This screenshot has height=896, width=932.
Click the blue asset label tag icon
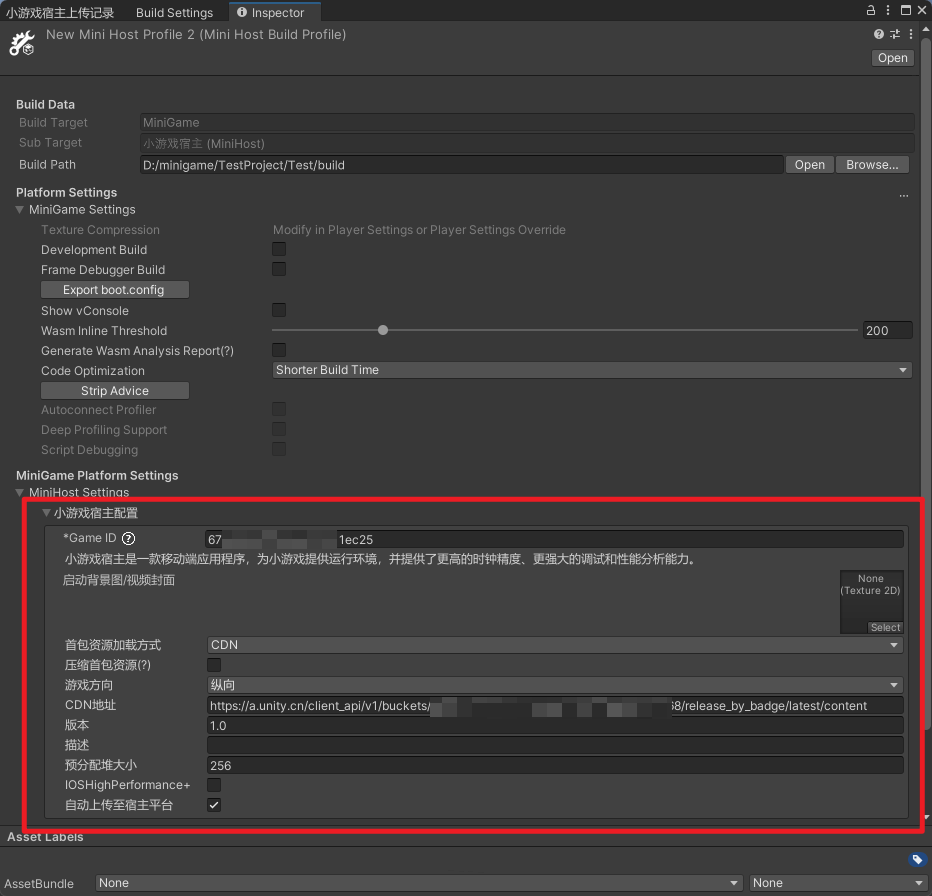click(x=916, y=859)
